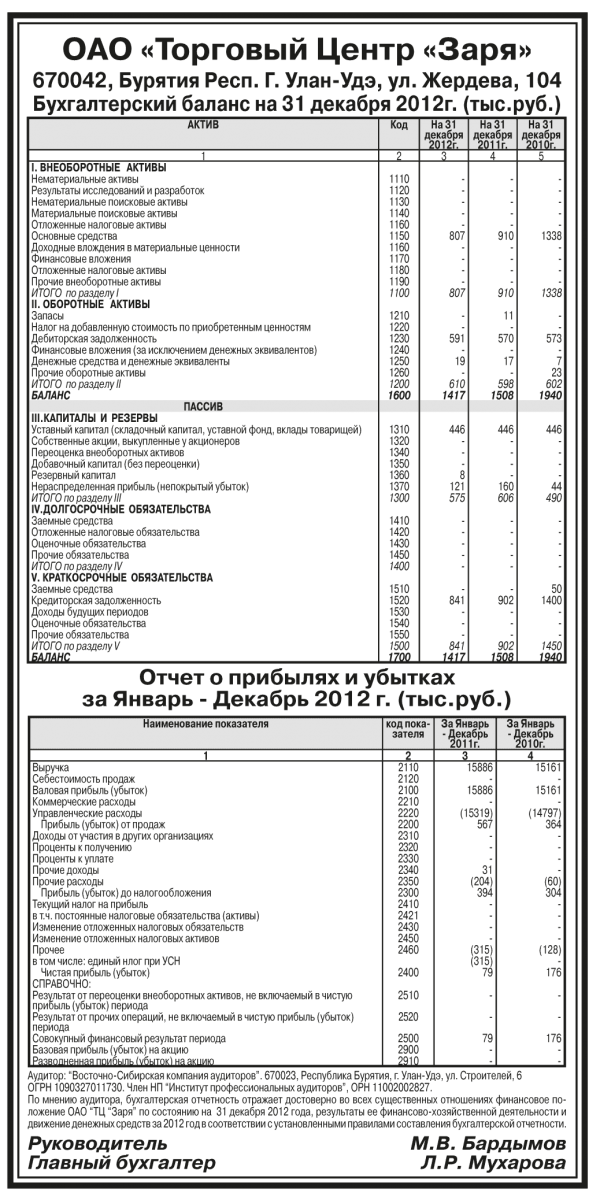Click the за Январь - Декабрь 2012 г. subtitle
The image size is (600, 1200).
pyautogui.click(x=298, y=696)
